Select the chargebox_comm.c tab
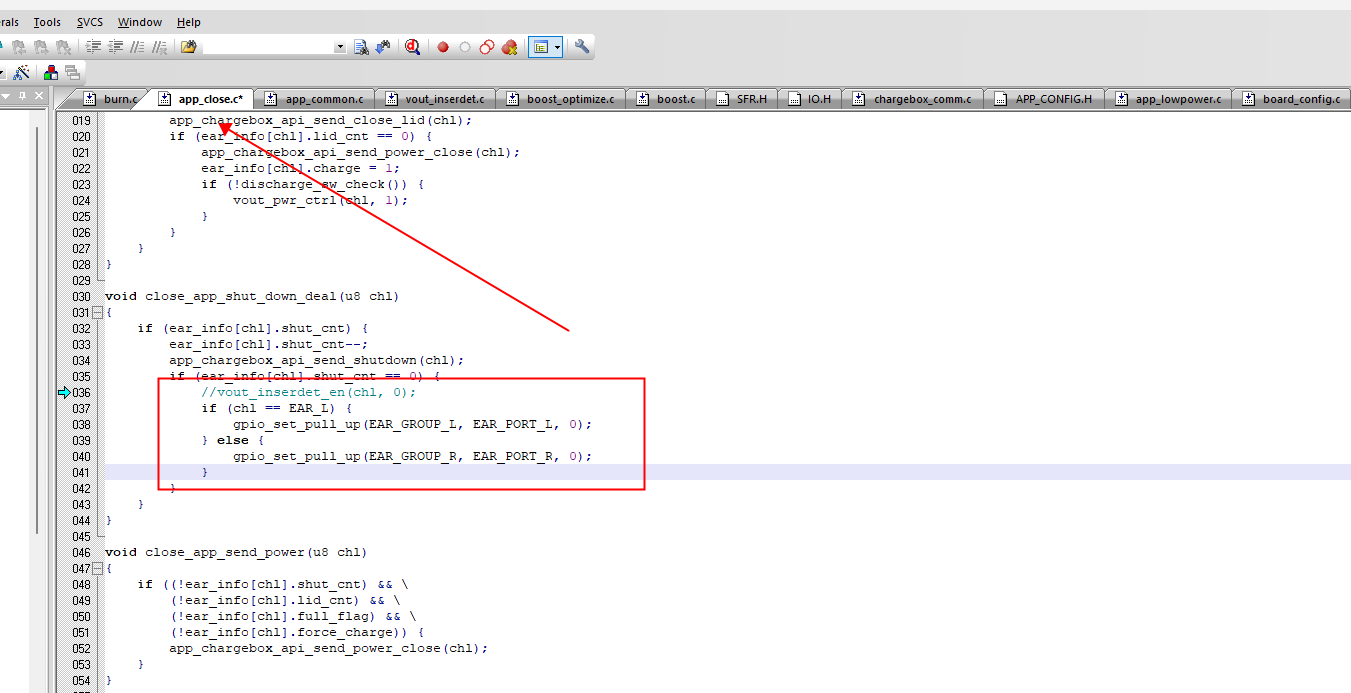This screenshot has width=1351, height=693. pos(912,99)
